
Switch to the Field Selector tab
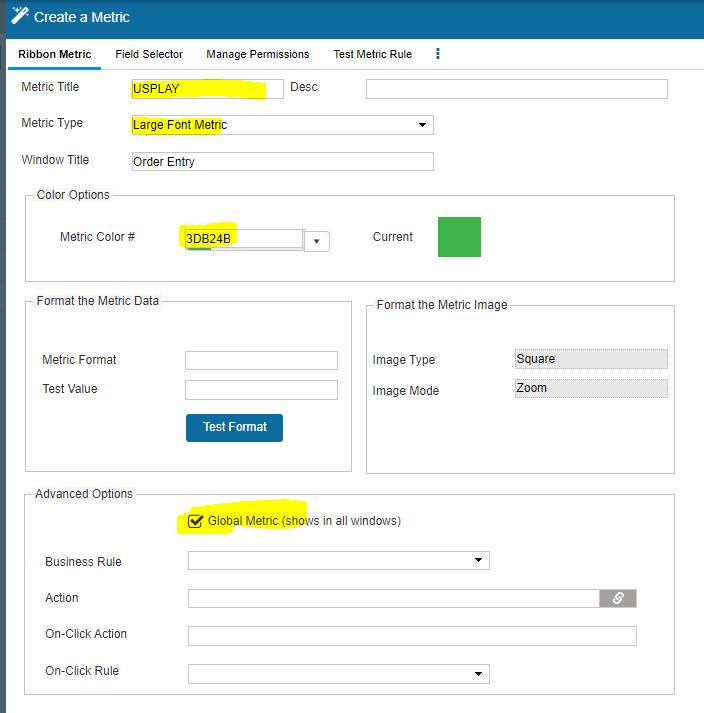149,54
